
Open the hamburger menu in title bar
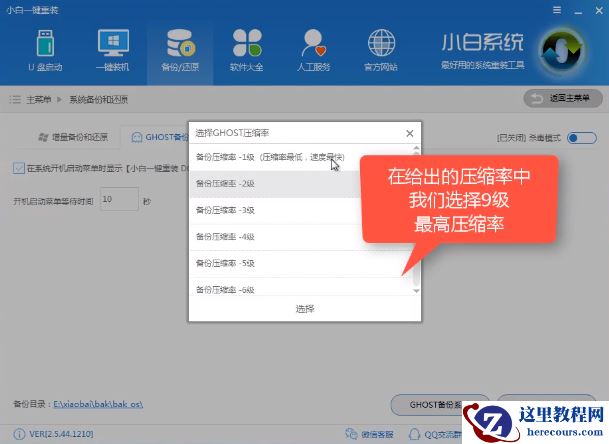(557, 10)
